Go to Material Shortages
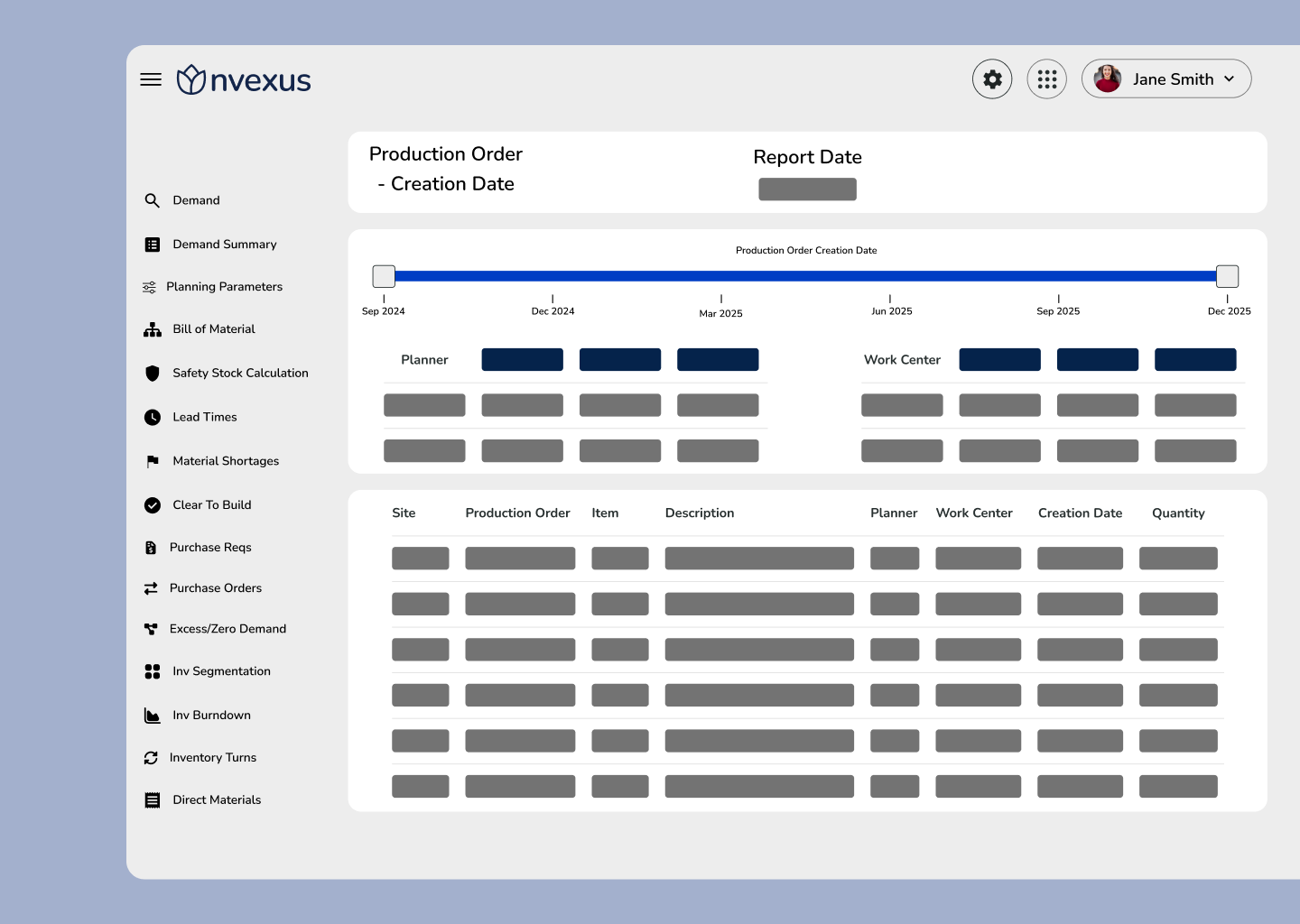The width and height of the screenshot is (1300, 924). click(226, 461)
